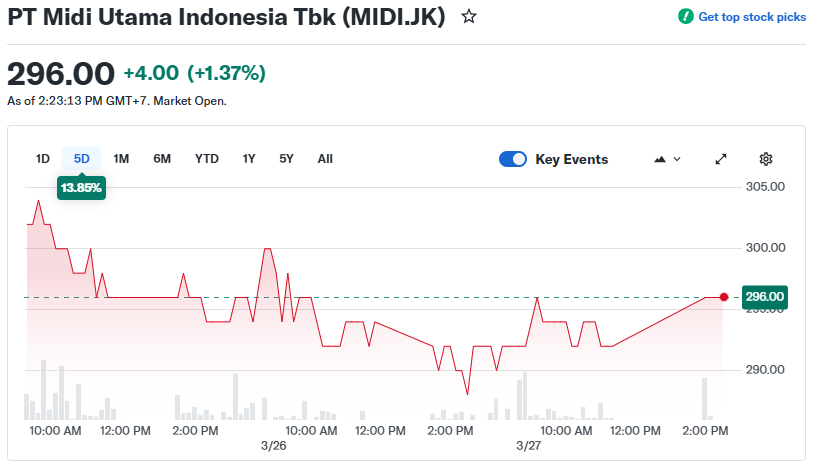Expand the chart type dropdown chevron
Image resolution: width=815 pixels, height=463 pixels.
677,159
